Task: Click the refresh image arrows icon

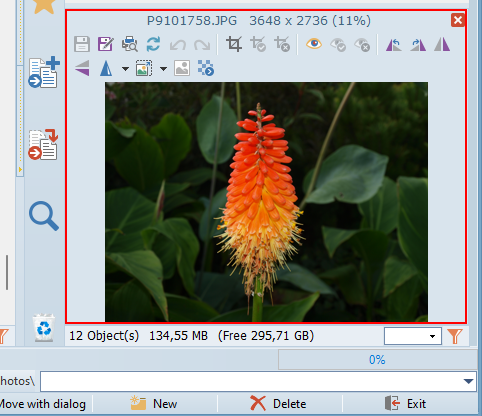Action: 153,44
